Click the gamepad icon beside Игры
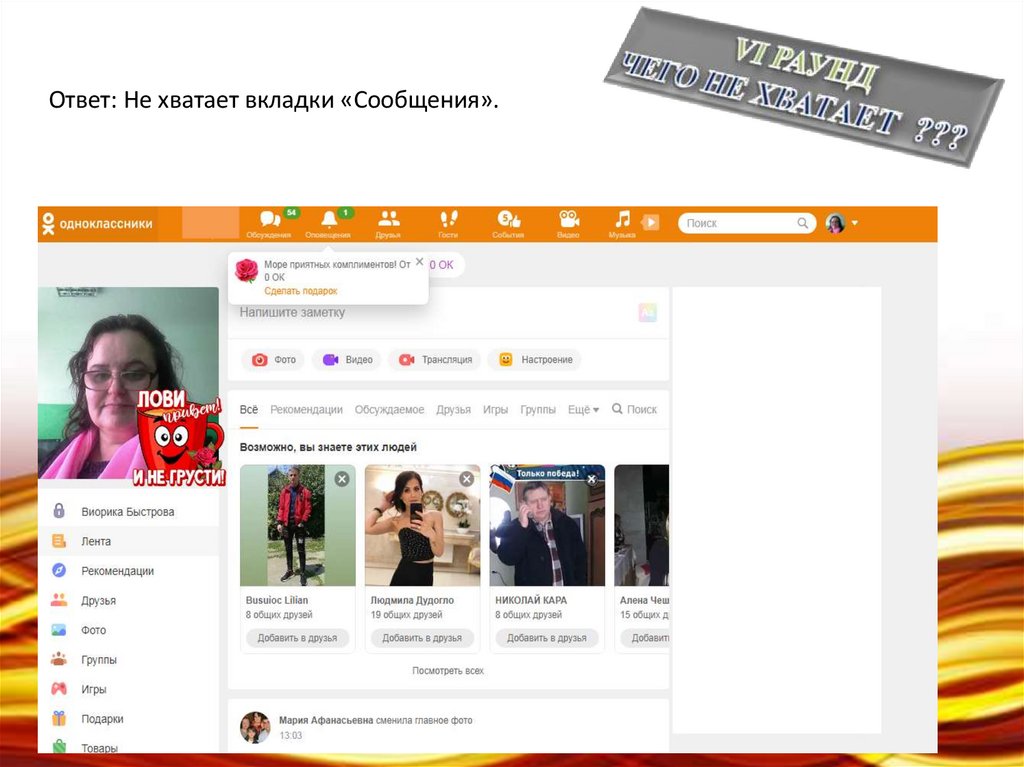1024x767 pixels. (x=59, y=689)
